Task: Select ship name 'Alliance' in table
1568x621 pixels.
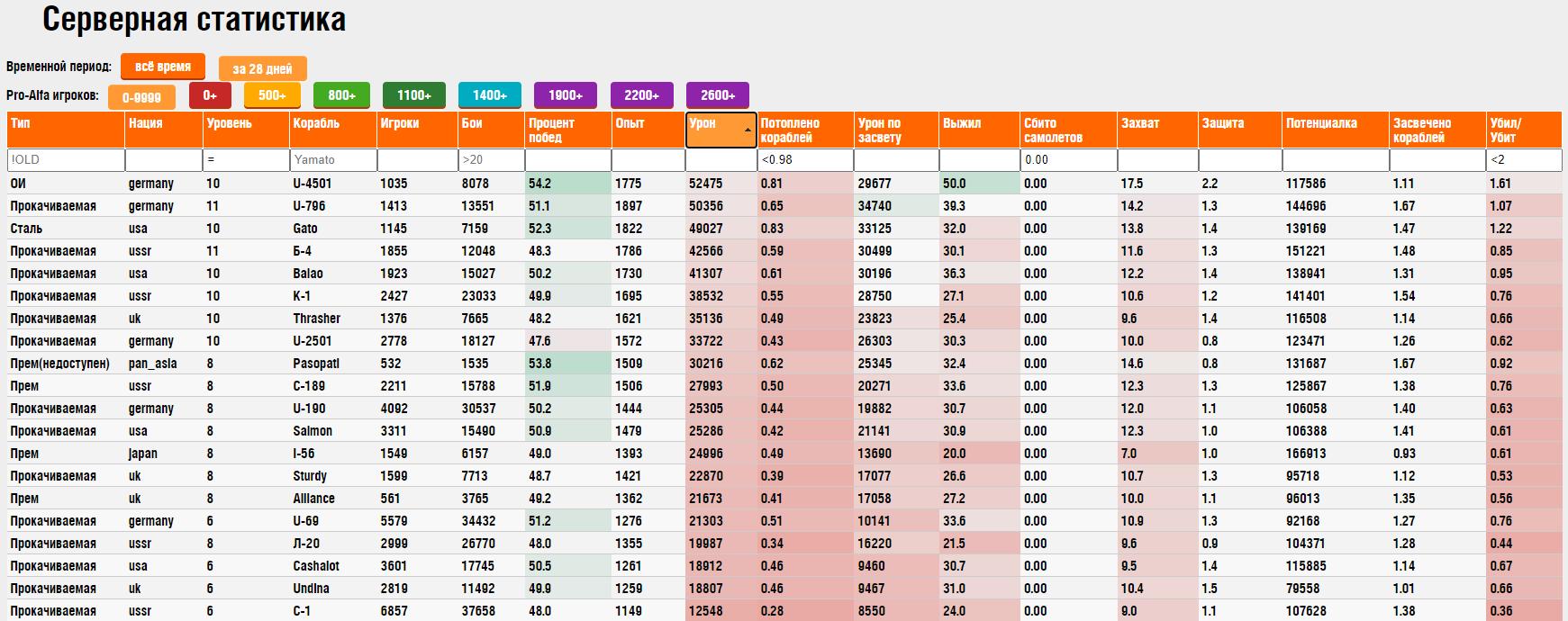Action: pyautogui.click(x=313, y=499)
